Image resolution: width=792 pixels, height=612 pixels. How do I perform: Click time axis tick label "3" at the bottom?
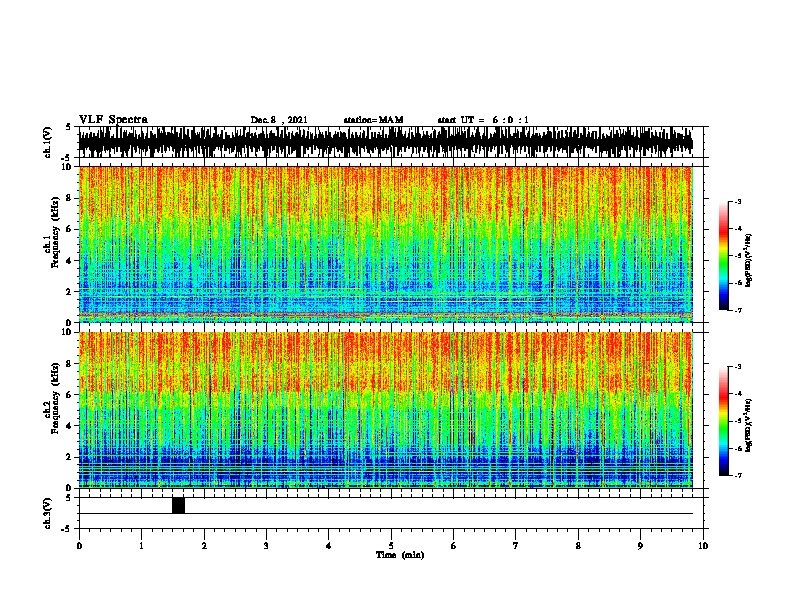pyautogui.click(x=266, y=546)
